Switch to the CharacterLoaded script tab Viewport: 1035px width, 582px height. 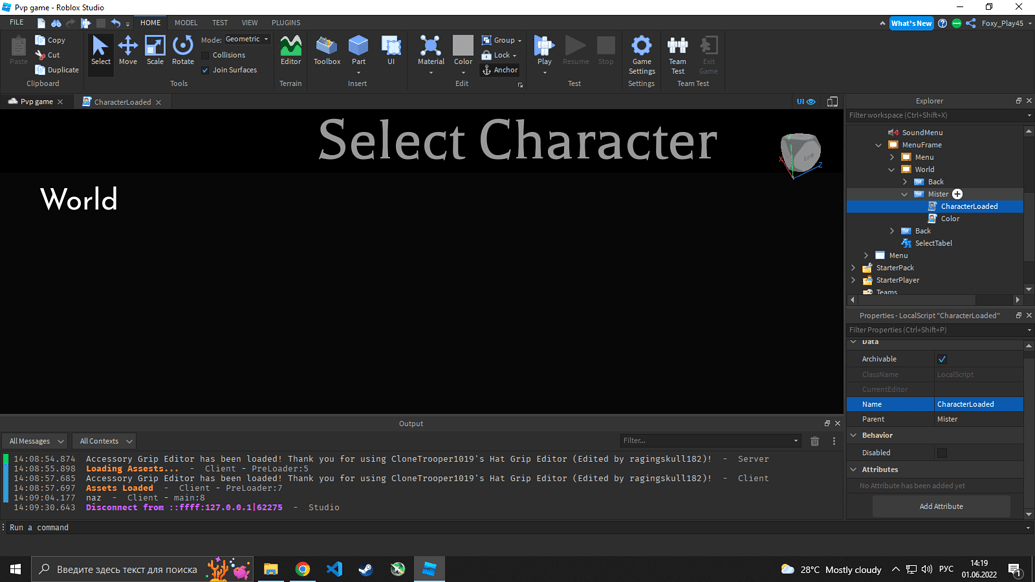tap(122, 102)
